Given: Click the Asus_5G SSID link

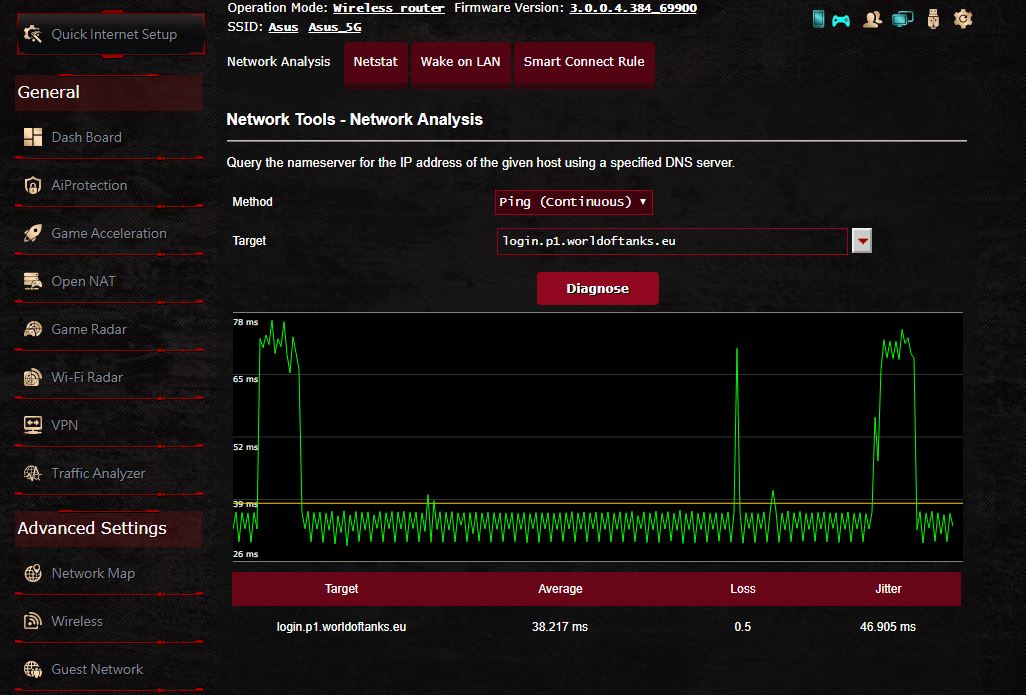Looking at the screenshot, I should click(334, 27).
